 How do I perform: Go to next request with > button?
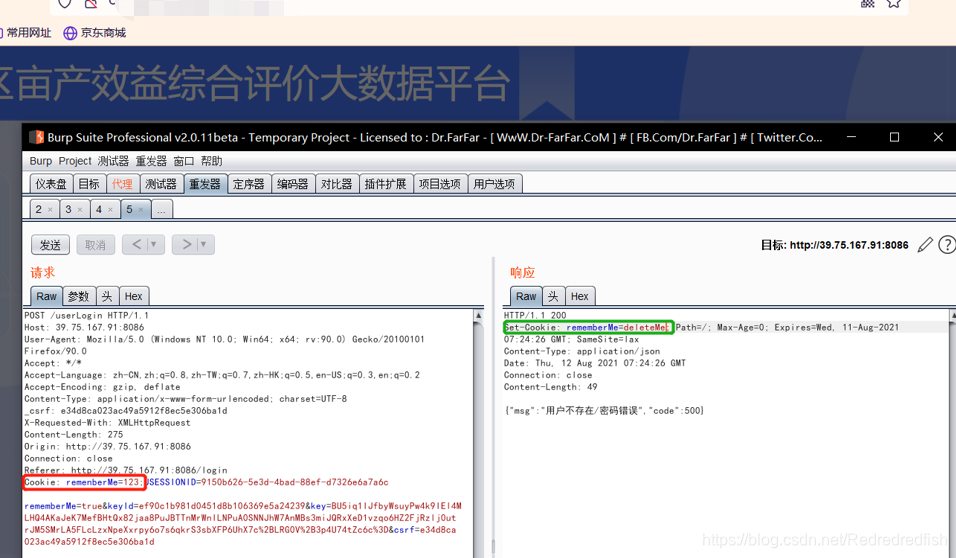186,245
